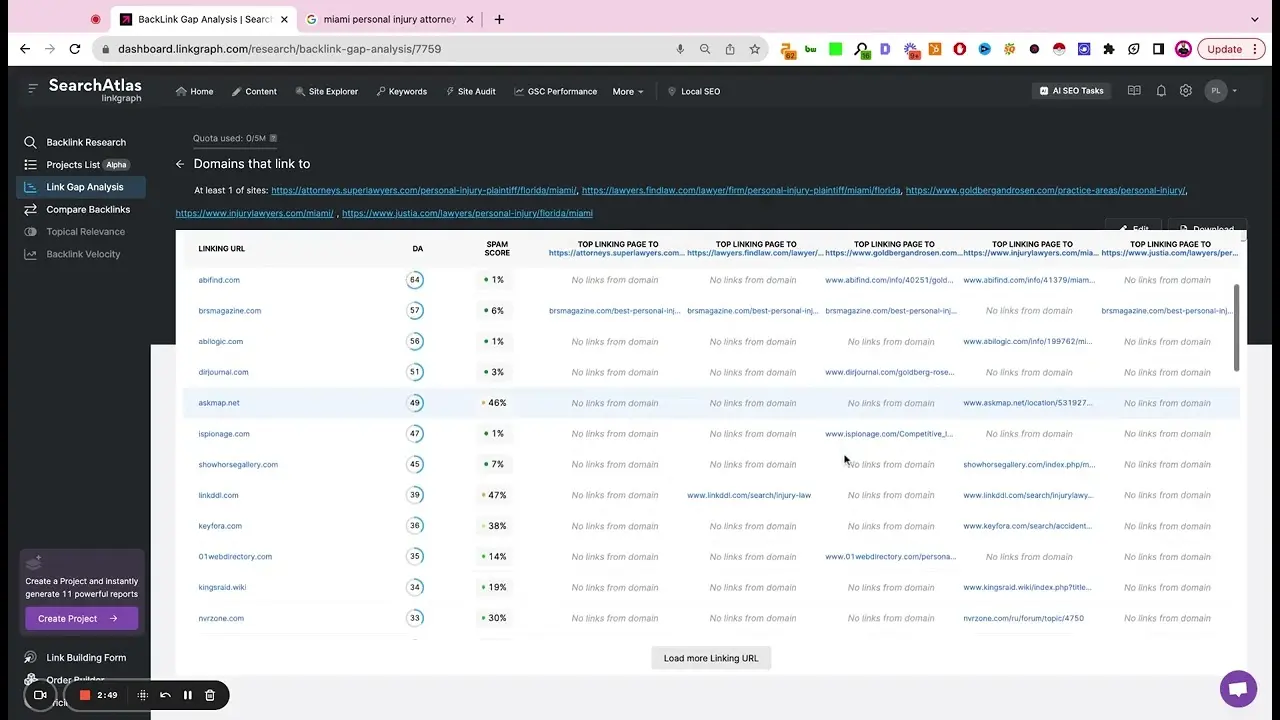Open the settings gear icon in header
The height and width of the screenshot is (720, 1280).
pos(1186,91)
